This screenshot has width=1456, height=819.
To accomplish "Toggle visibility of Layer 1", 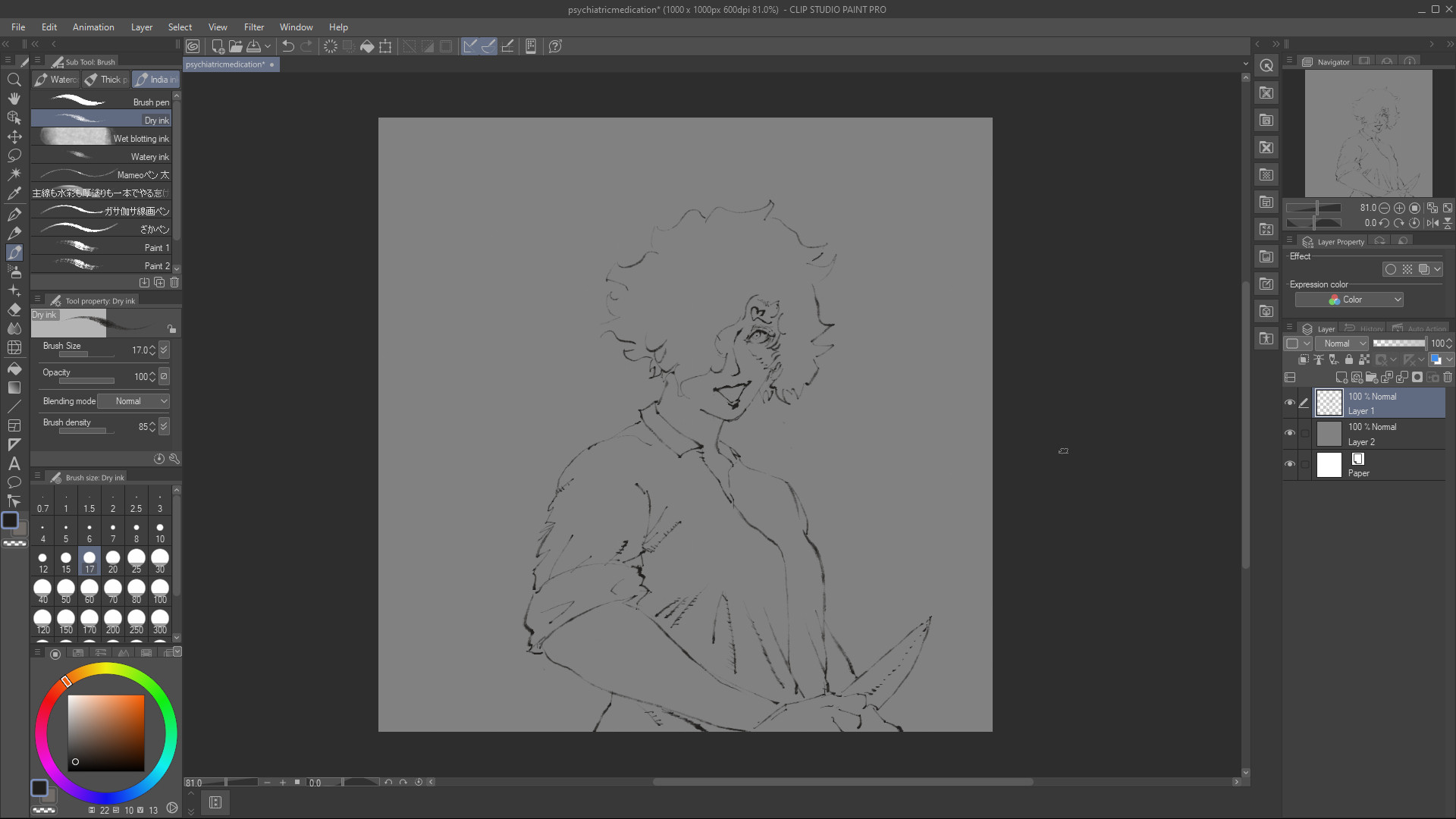I will pos(1290,403).
